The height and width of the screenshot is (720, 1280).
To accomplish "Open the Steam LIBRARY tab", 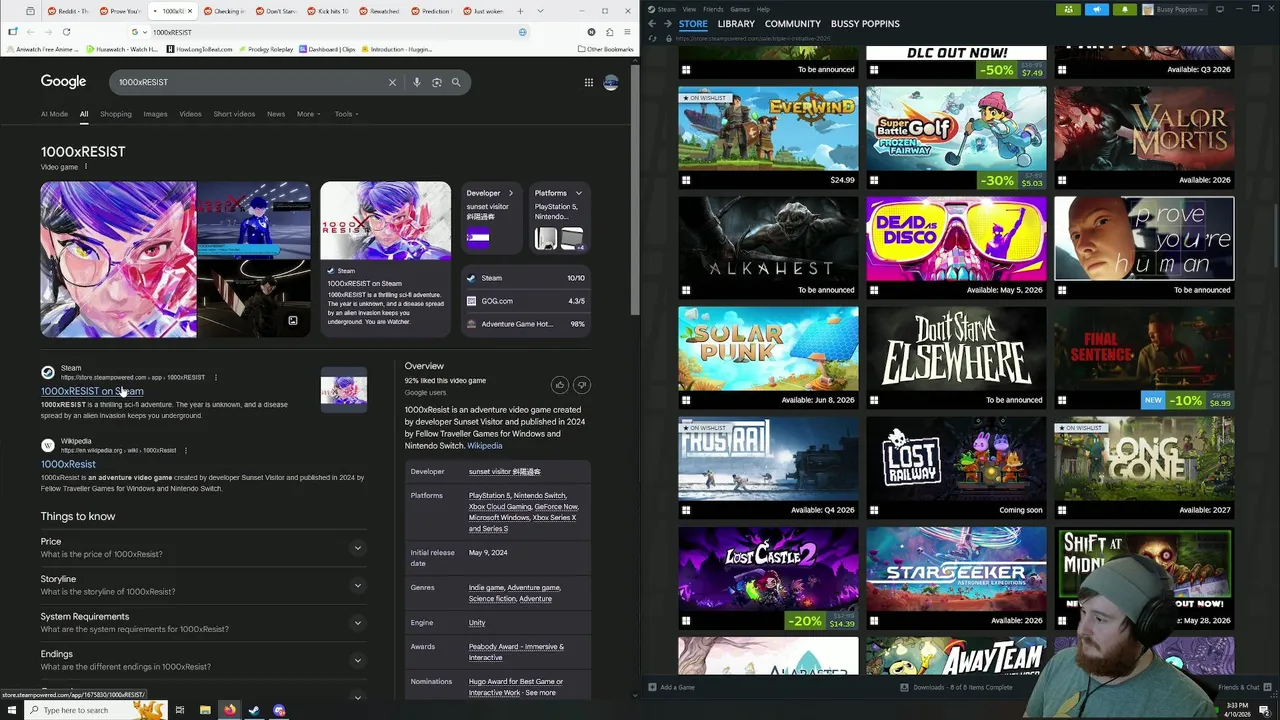I will (x=736, y=23).
